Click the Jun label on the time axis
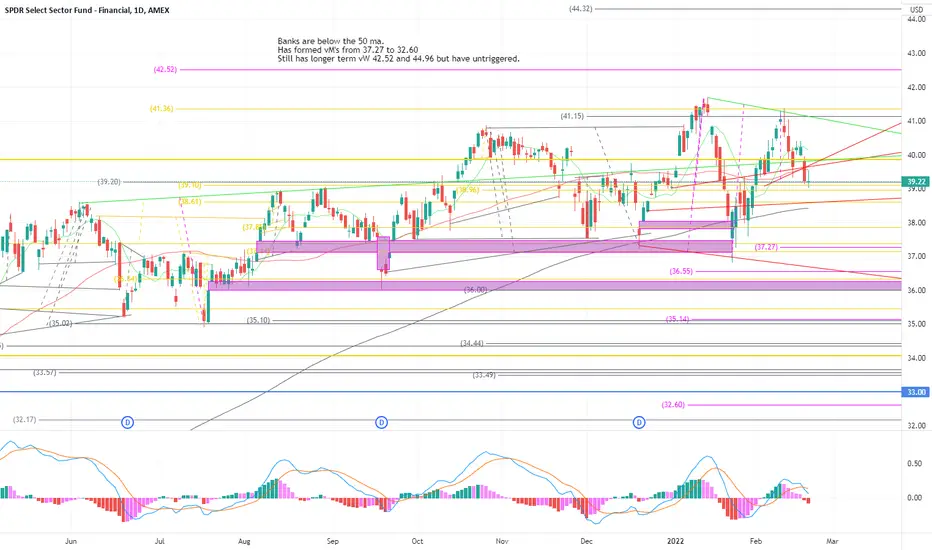This screenshot has height=550, width=932. (x=71, y=541)
